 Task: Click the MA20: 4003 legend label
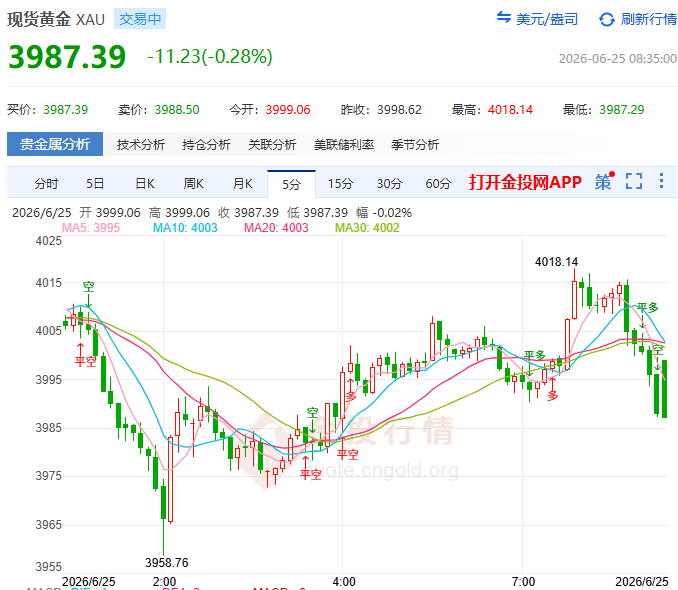click(x=276, y=228)
